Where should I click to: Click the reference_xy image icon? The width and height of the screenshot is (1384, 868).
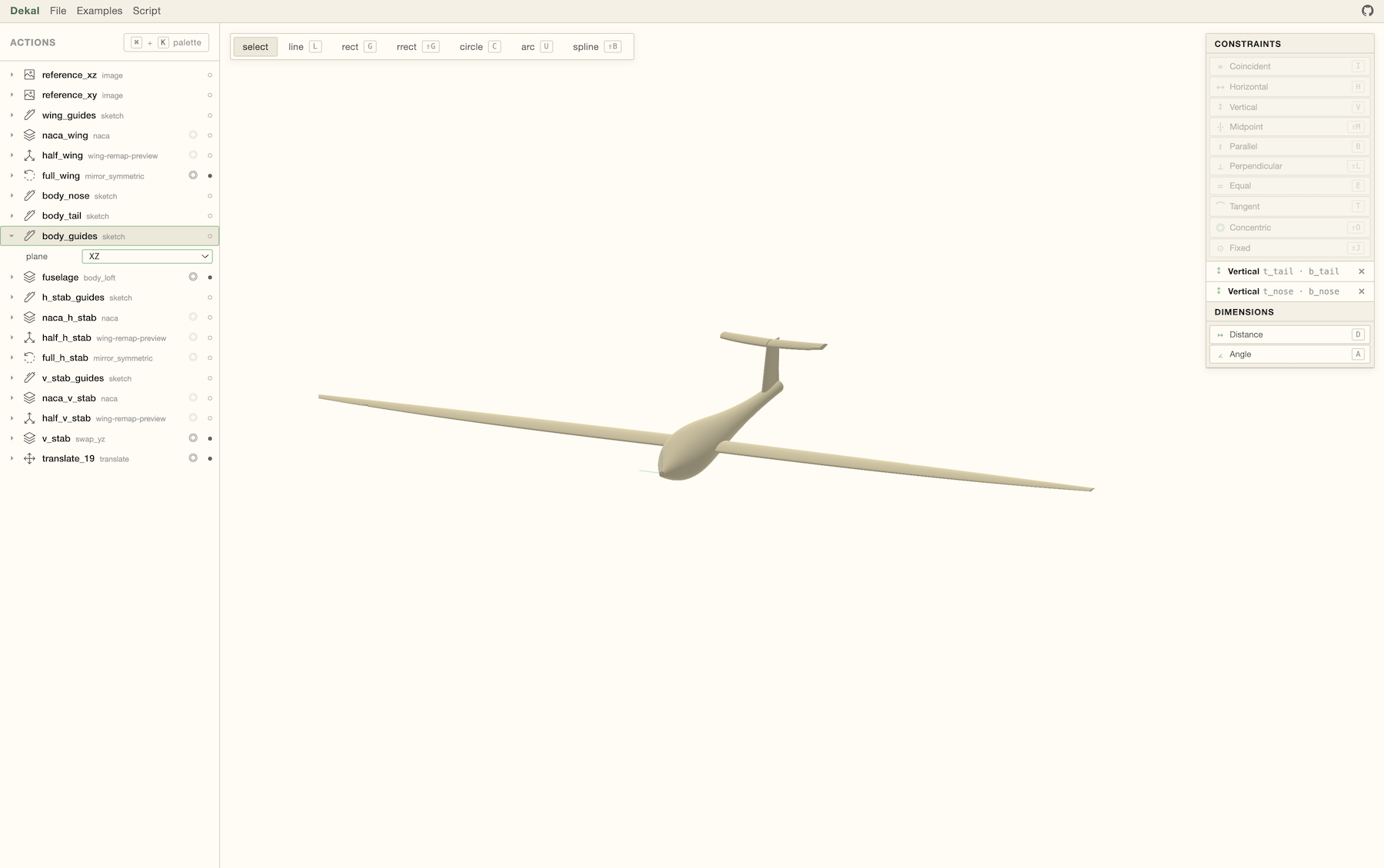pyautogui.click(x=29, y=95)
